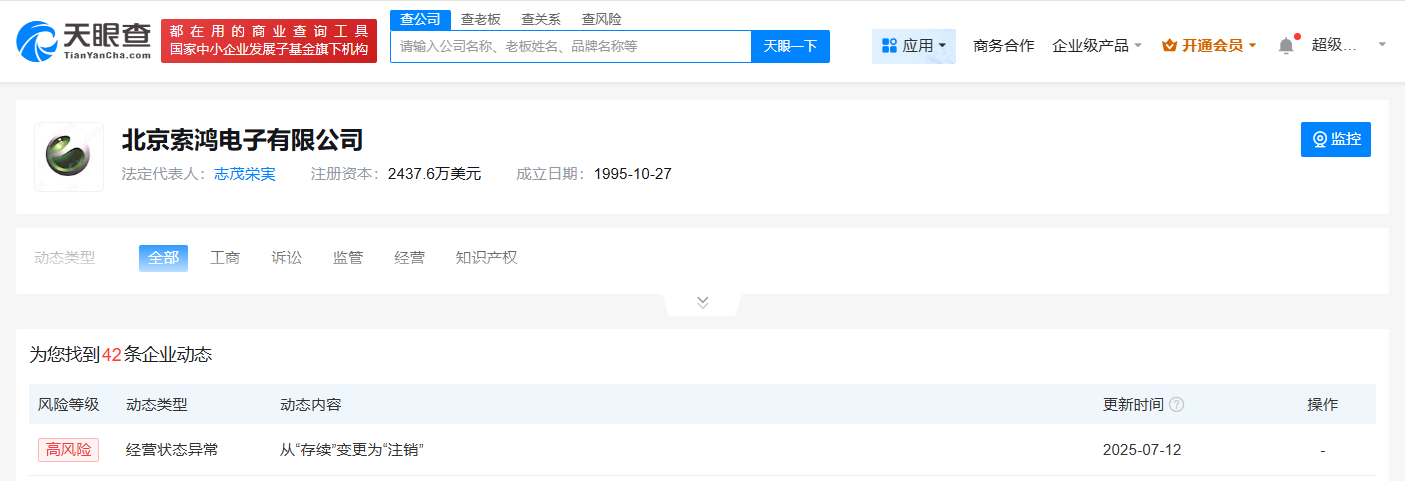This screenshot has height=481, width=1405.
Task: Filter dynamics by 经营
Action: pyautogui.click(x=409, y=258)
